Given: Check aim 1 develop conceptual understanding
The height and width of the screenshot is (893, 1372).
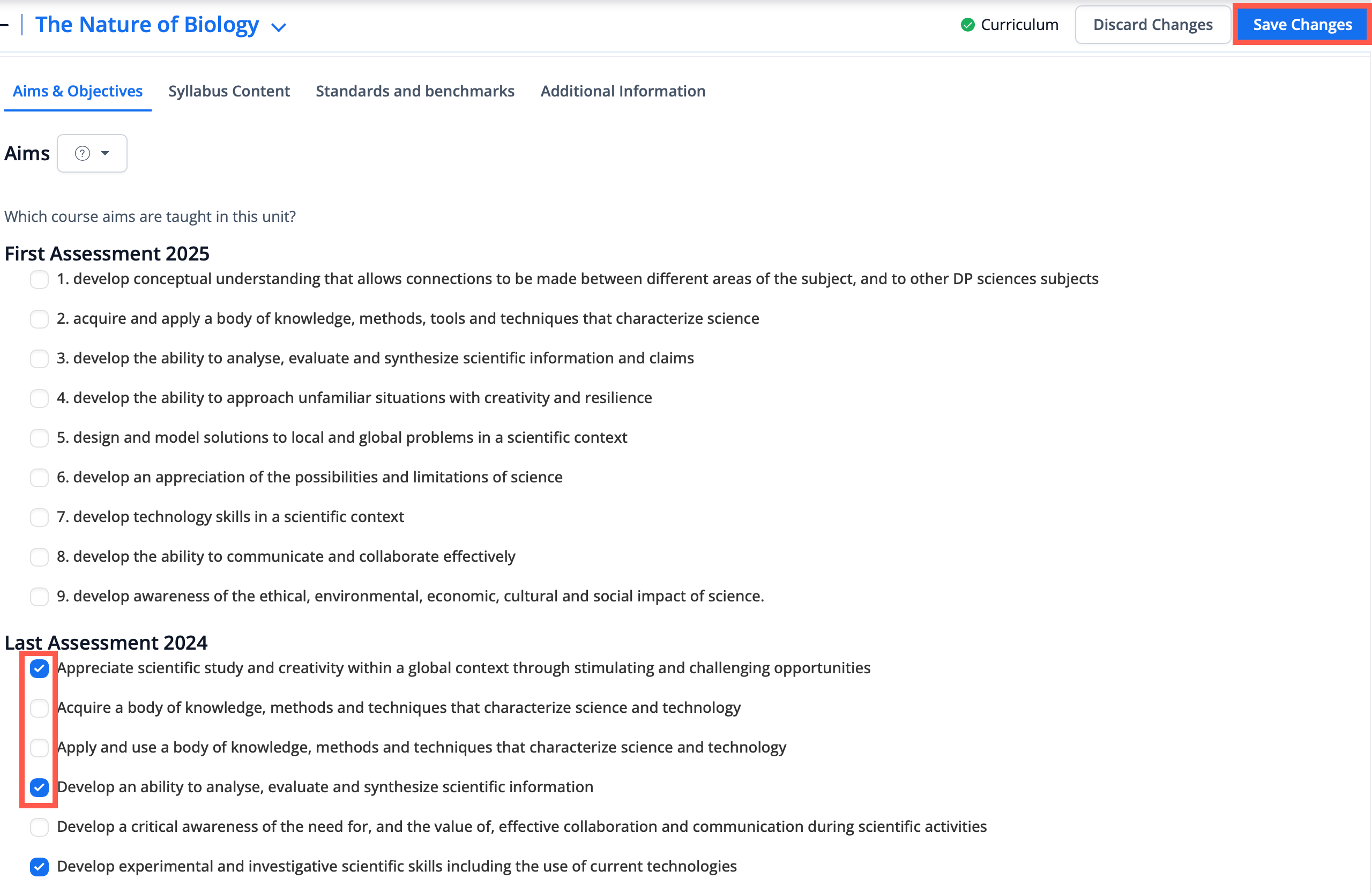Looking at the screenshot, I should point(39,280).
